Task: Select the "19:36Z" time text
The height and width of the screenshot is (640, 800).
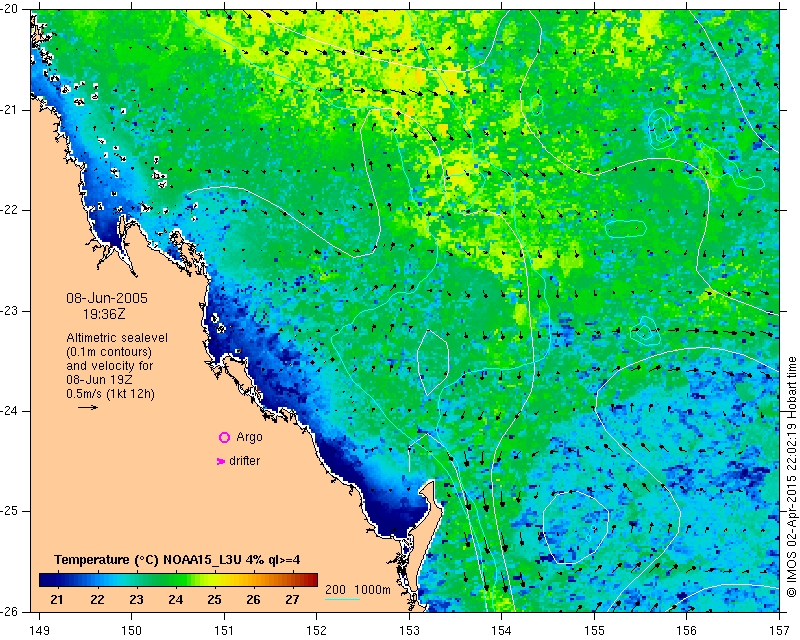Action: point(104,314)
